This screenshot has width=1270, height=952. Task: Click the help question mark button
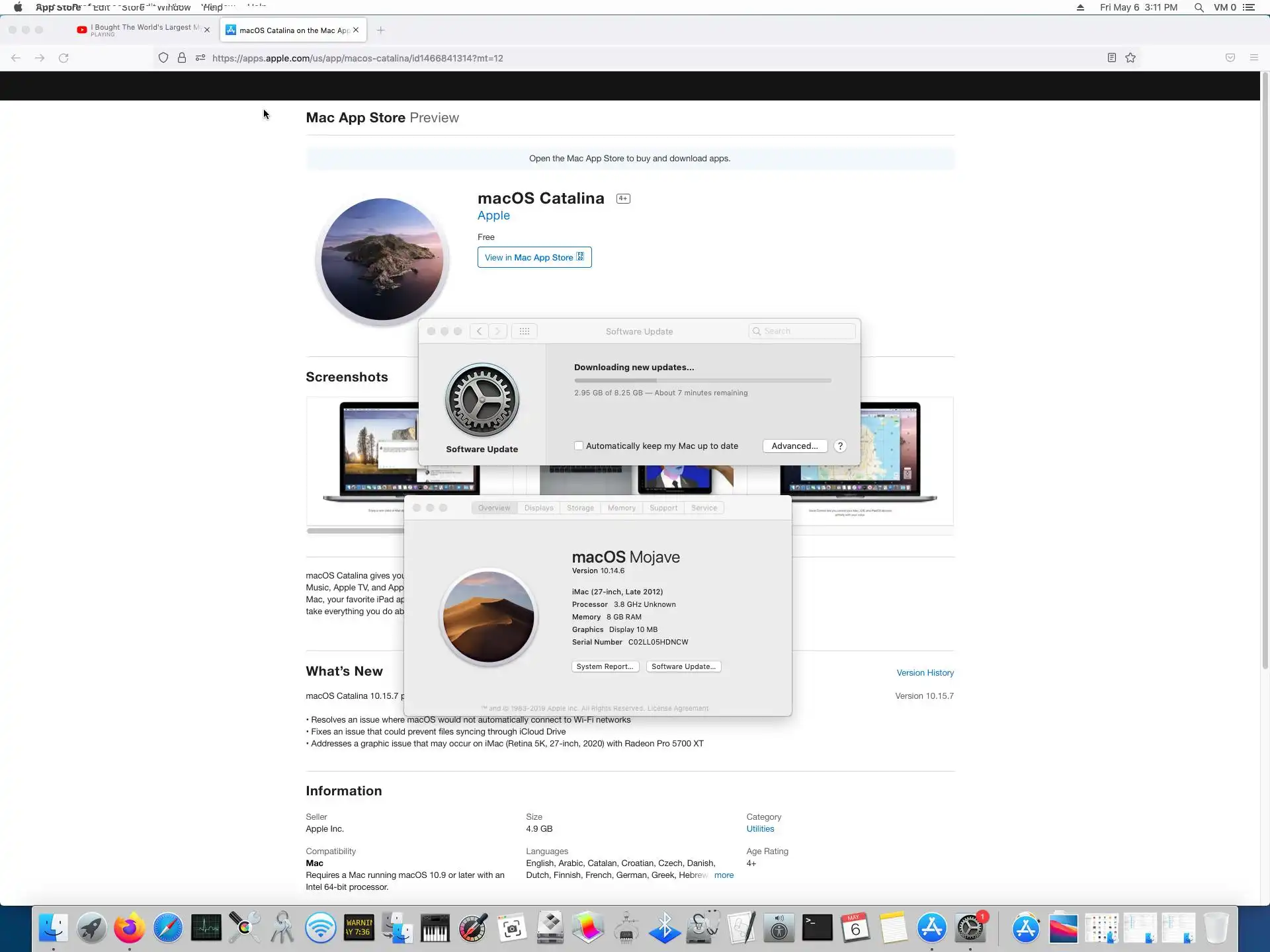(840, 446)
